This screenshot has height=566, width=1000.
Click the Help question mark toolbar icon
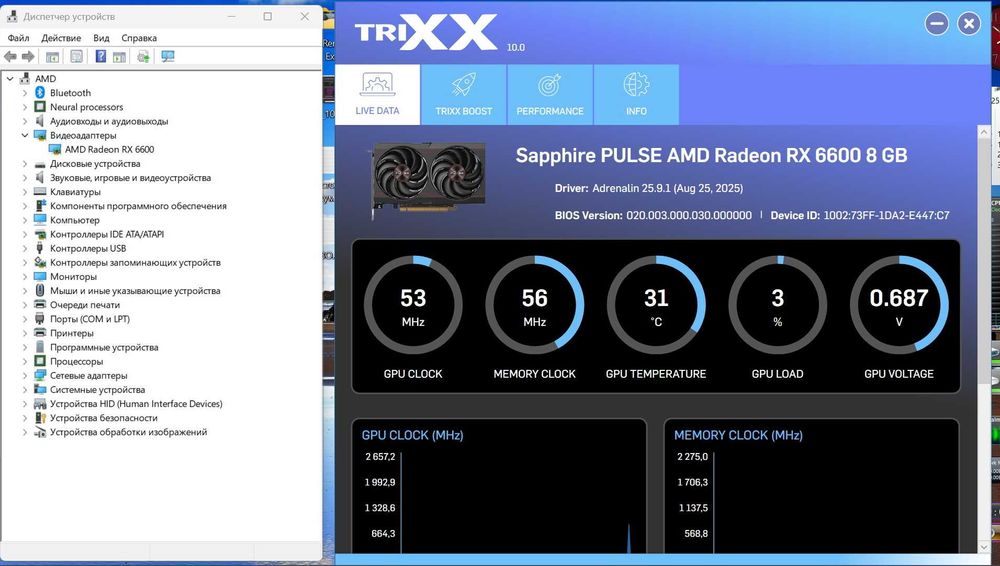(x=101, y=57)
